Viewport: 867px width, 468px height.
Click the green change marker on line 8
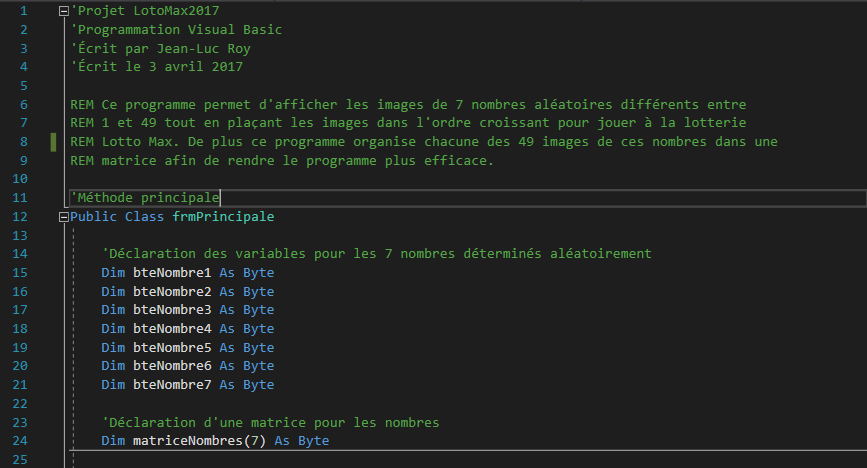tap(53, 142)
